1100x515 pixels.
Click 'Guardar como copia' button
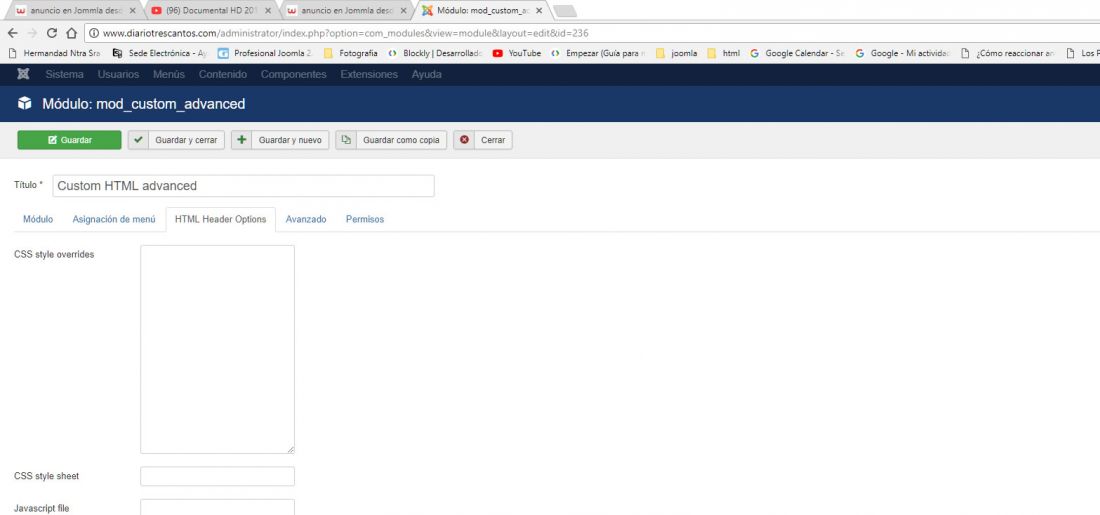391,140
